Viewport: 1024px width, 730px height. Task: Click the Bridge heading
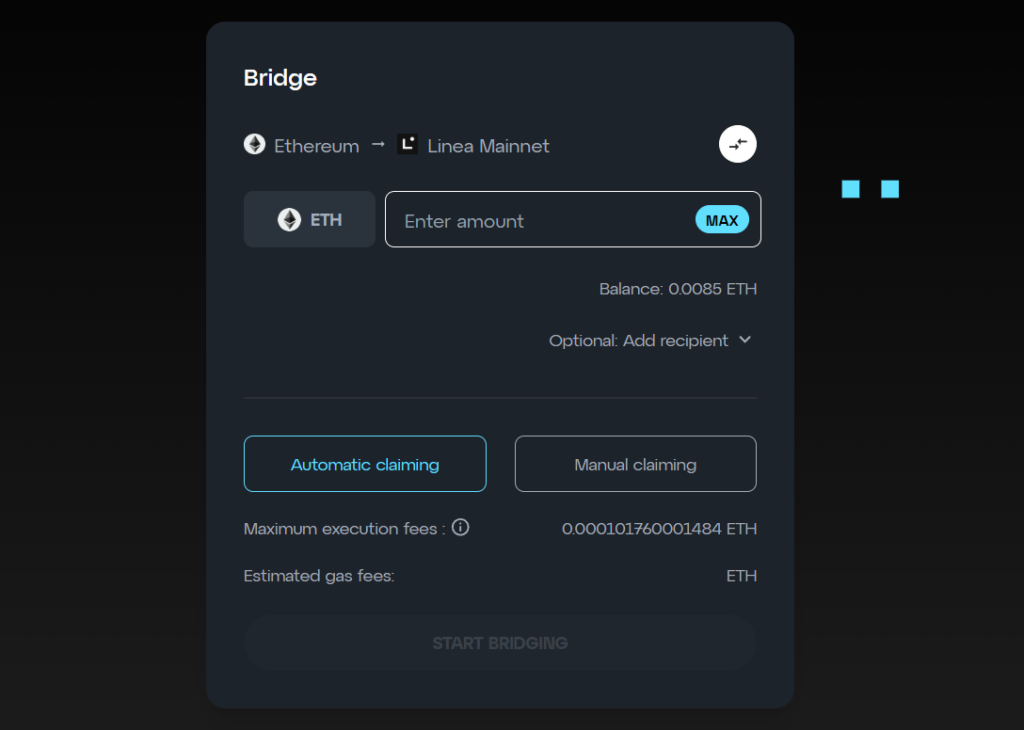tap(280, 78)
